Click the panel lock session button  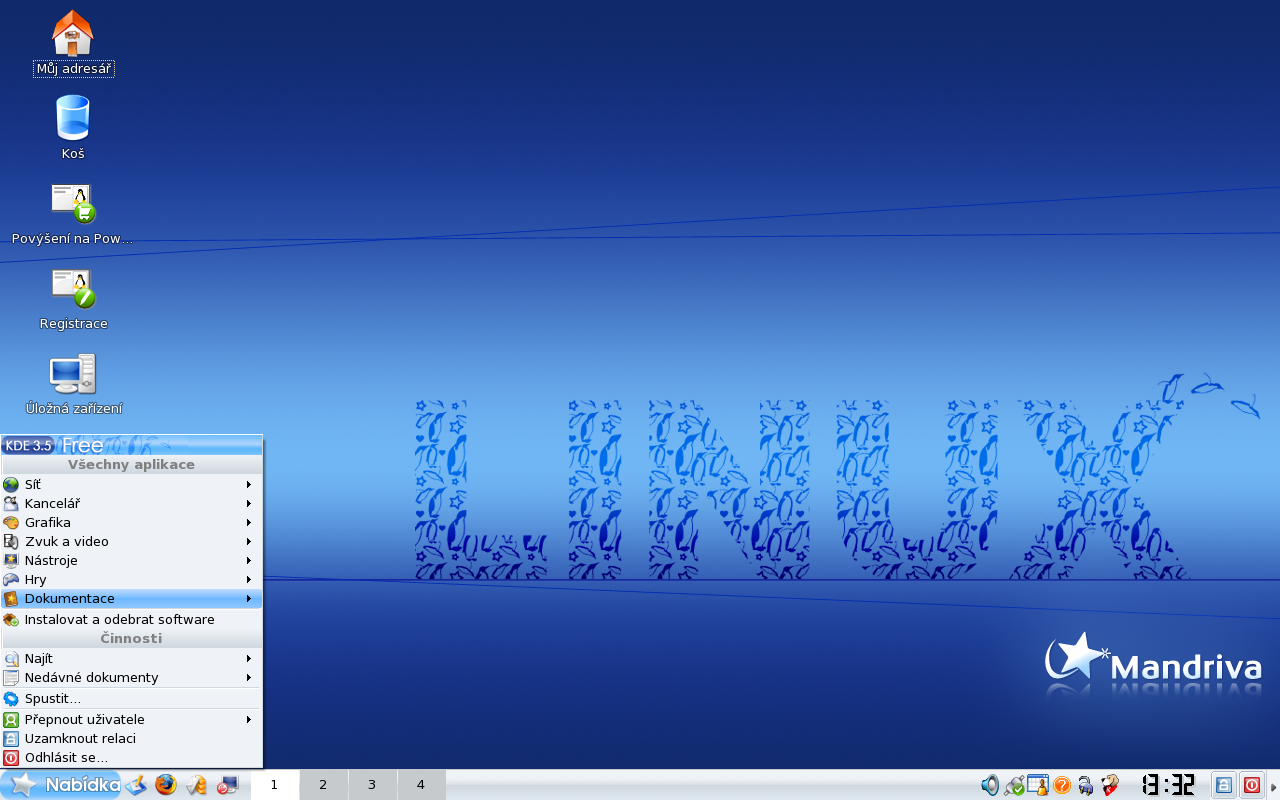pyautogui.click(x=1223, y=785)
